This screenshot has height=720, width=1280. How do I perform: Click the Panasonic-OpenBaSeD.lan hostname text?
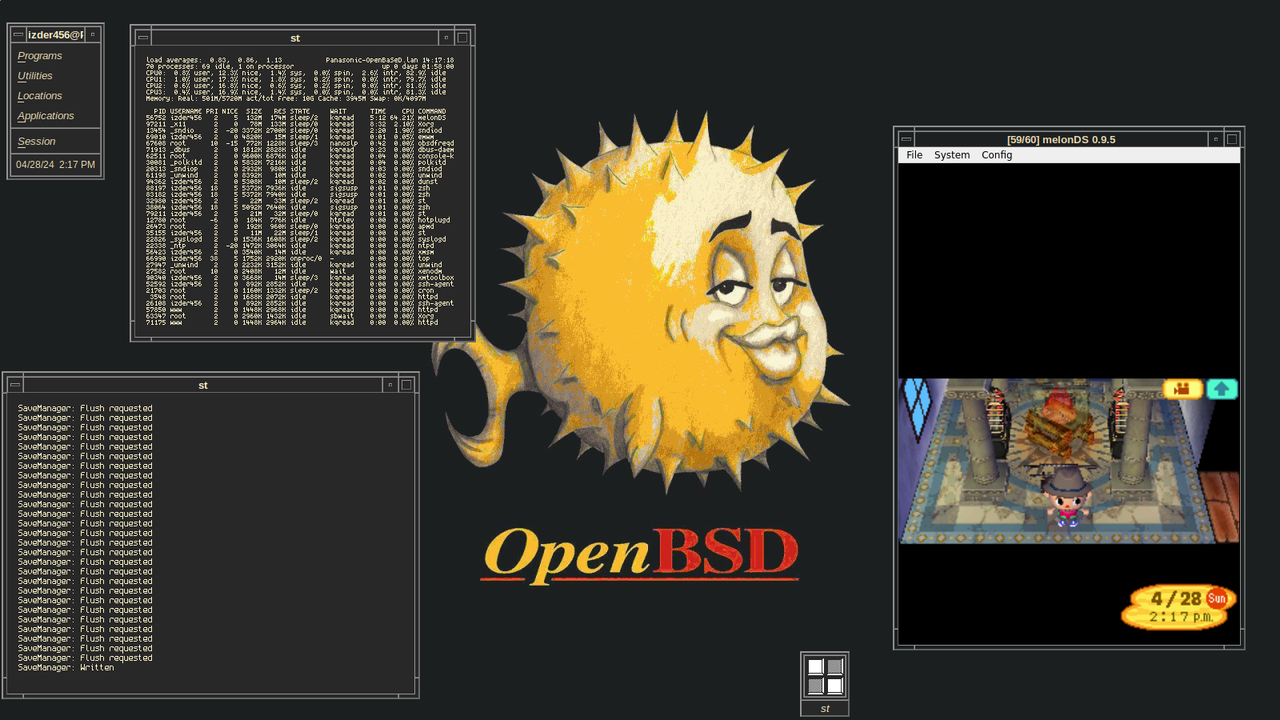[x=374, y=60]
